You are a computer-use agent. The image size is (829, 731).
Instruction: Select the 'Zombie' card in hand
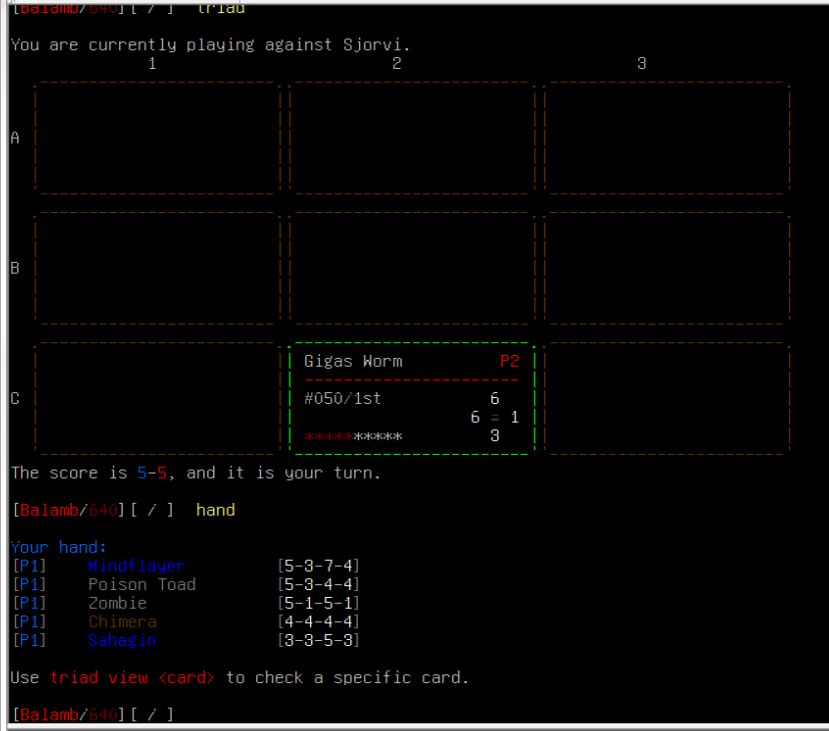pos(117,603)
